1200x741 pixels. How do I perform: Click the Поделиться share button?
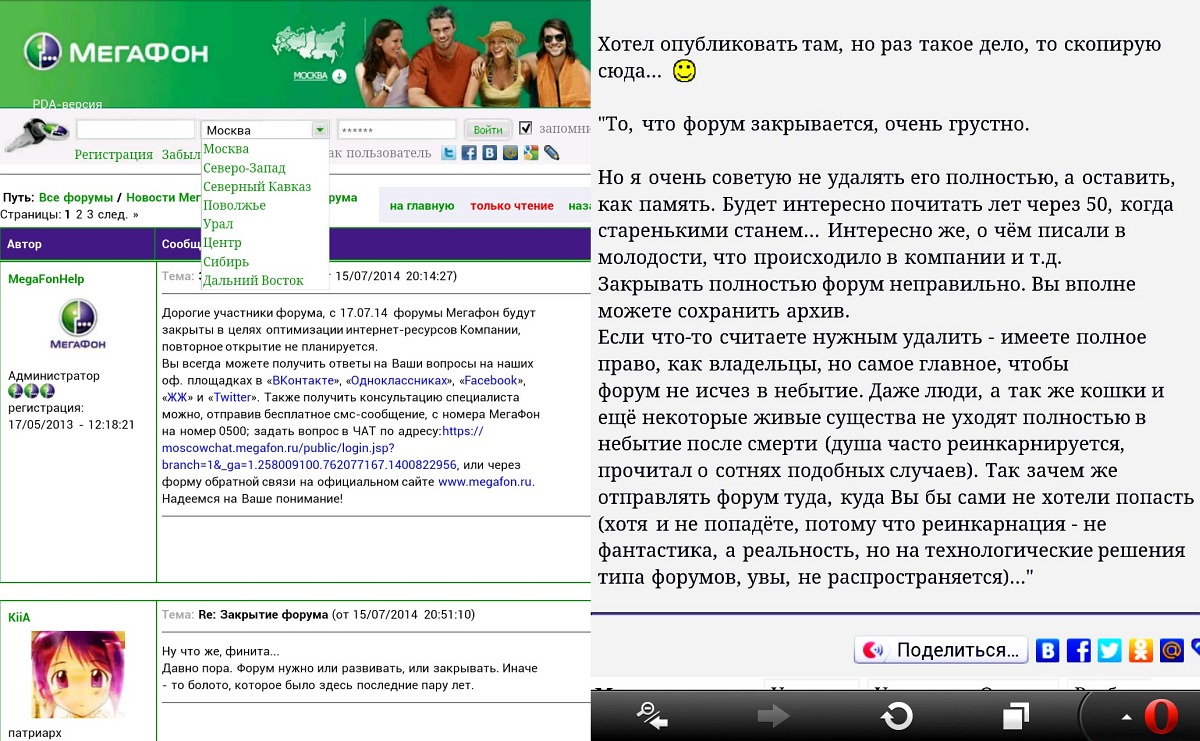tap(941, 650)
